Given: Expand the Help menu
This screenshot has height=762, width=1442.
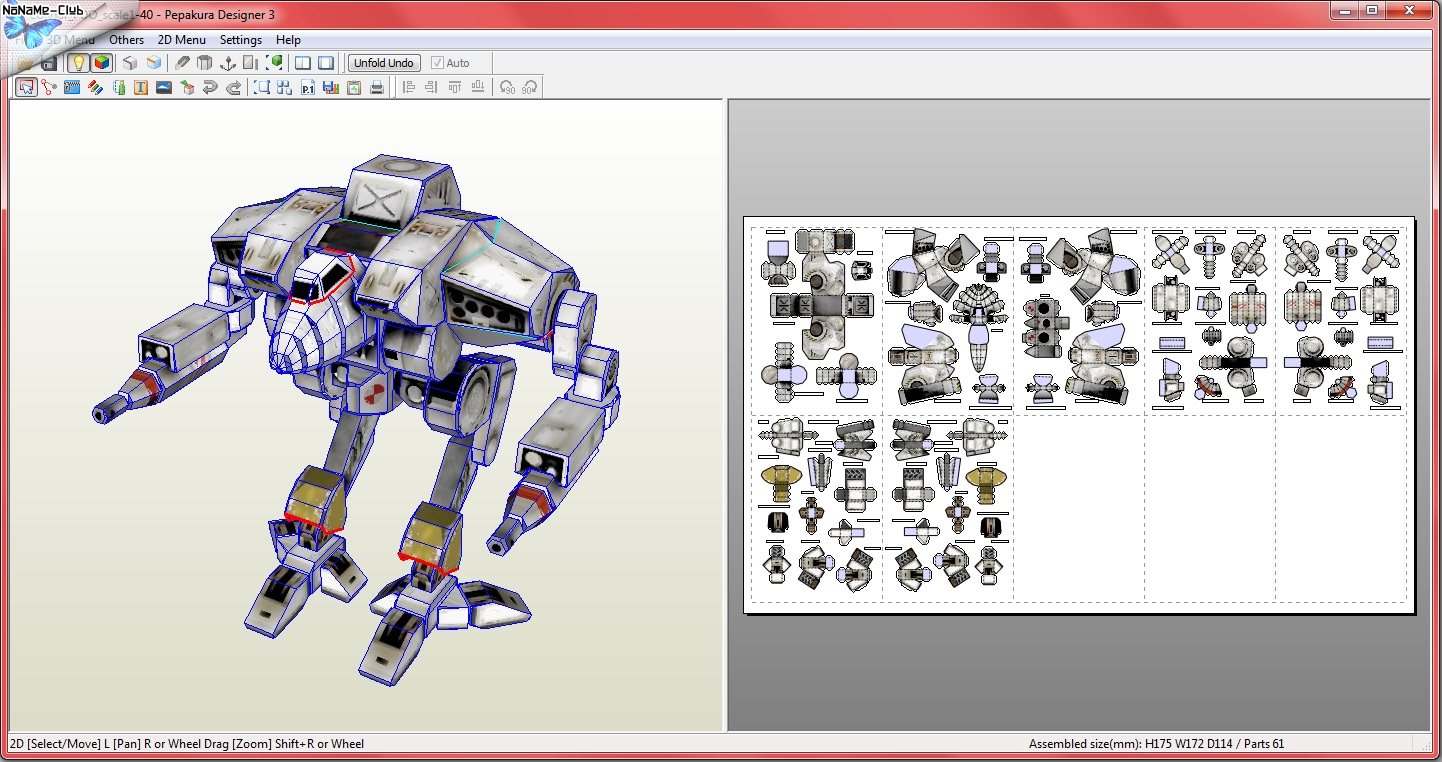Looking at the screenshot, I should tap(288, 40).
